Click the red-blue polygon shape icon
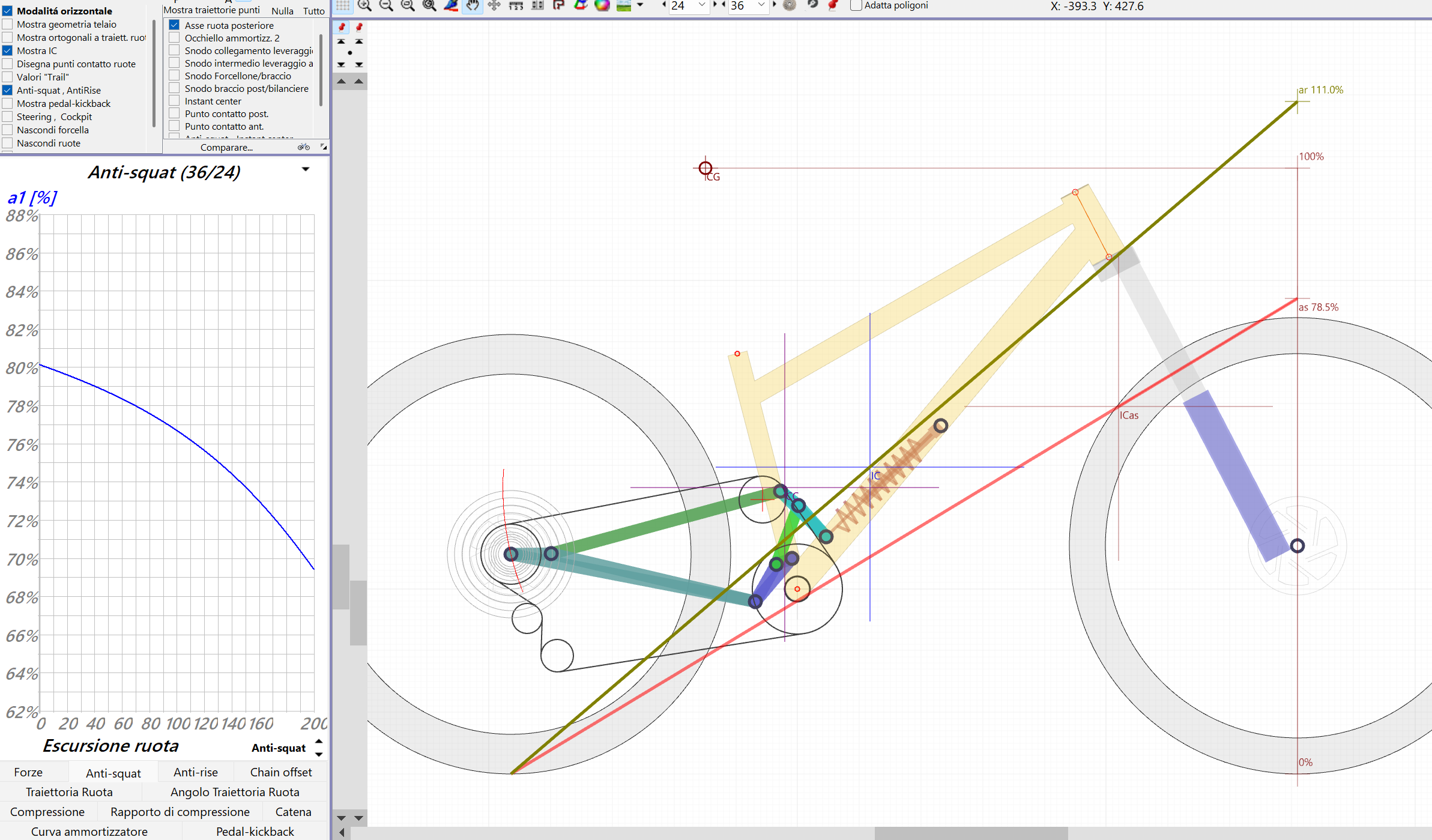 (581, 5)
